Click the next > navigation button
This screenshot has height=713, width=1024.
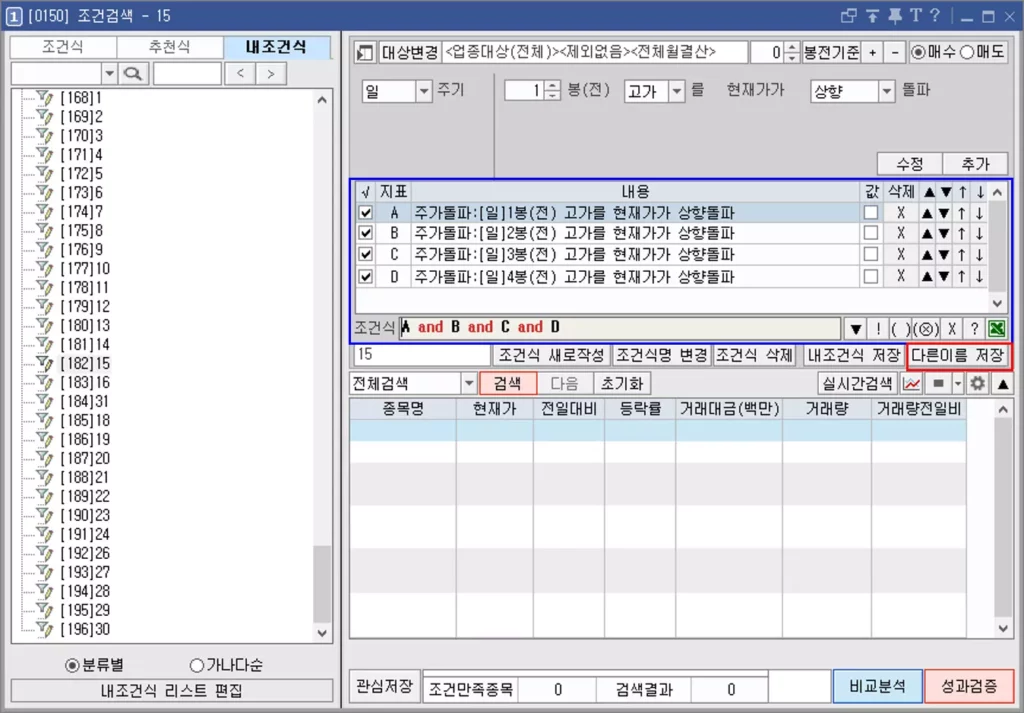271,74
